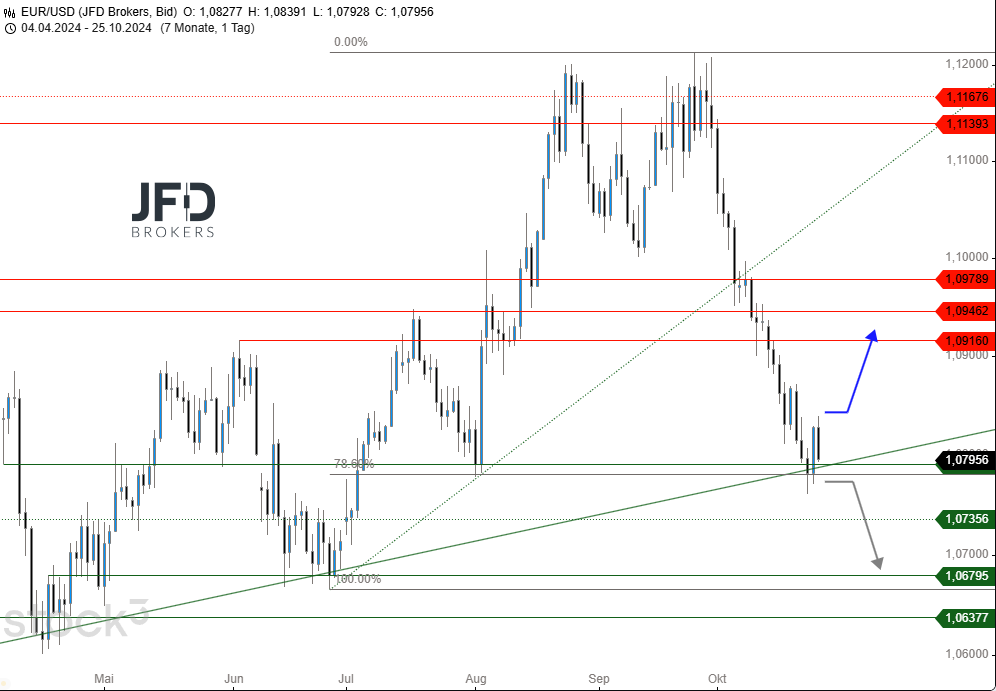The height and width of the screenshot is (691, 996).
Task: Click the JFD Brokers logo
Action: 173,211
